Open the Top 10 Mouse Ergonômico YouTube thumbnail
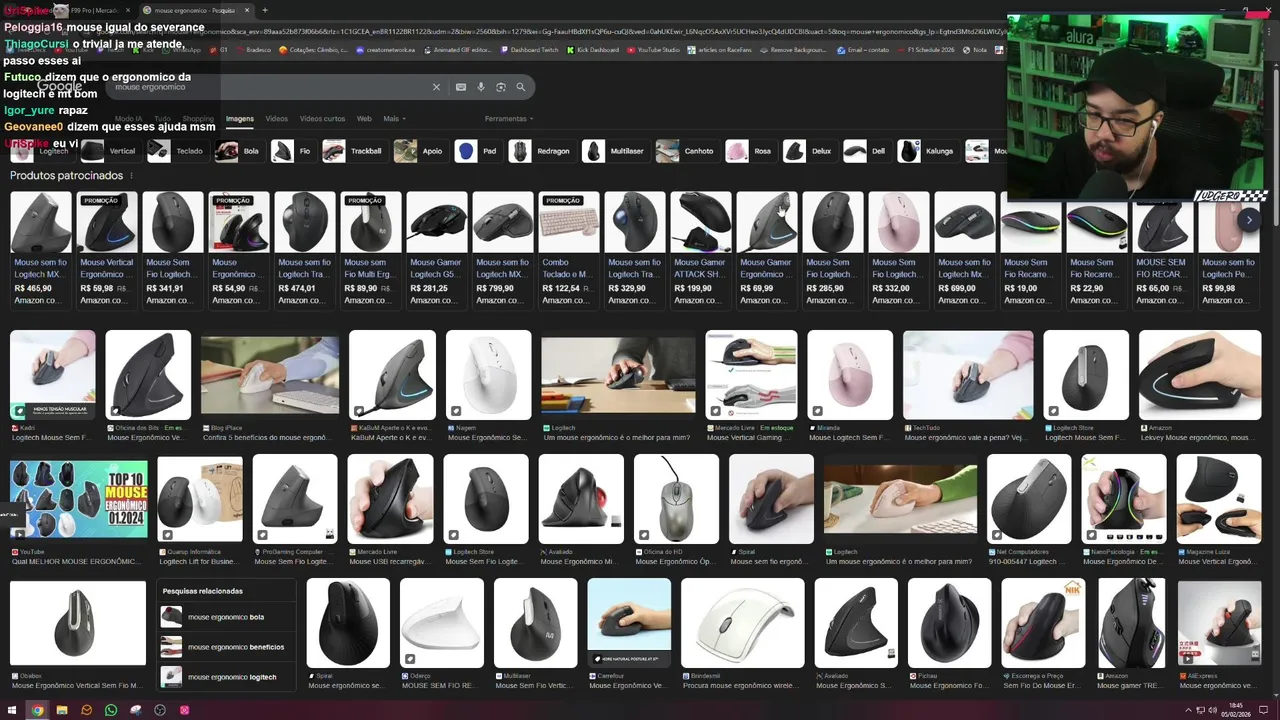1280x720 pixels. click(79, 499)
